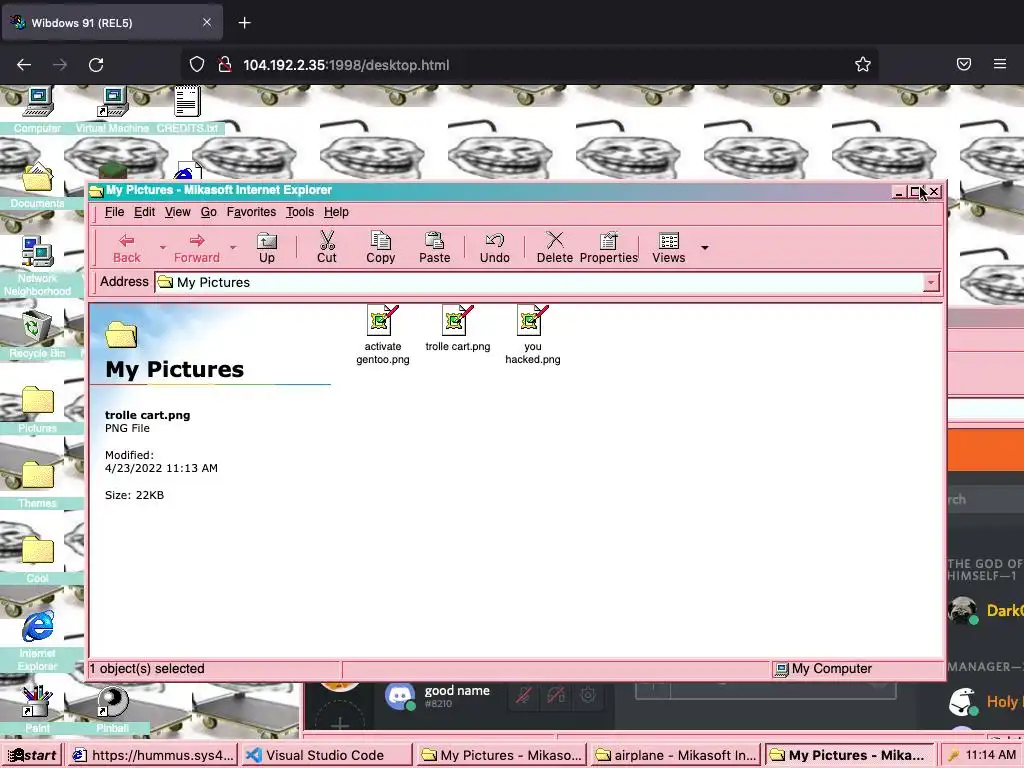Open the Go menu
The width and height of the screenshot is (1024, 768).
tap(208, 212)
